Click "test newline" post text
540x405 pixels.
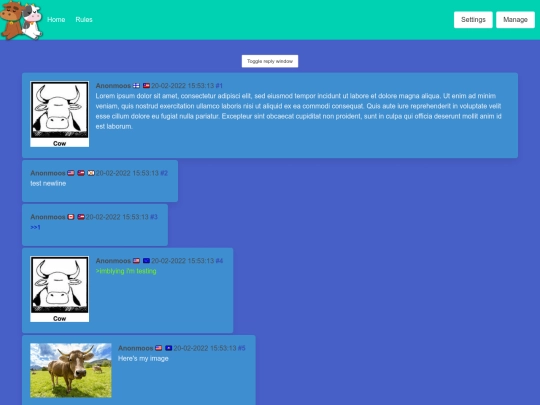(48, 184)
